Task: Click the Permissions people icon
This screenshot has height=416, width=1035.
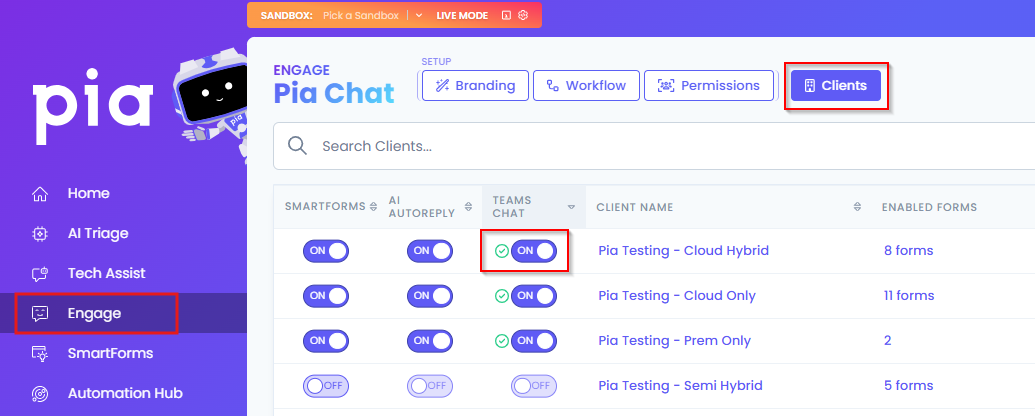Action: click(x=666, y=86)
